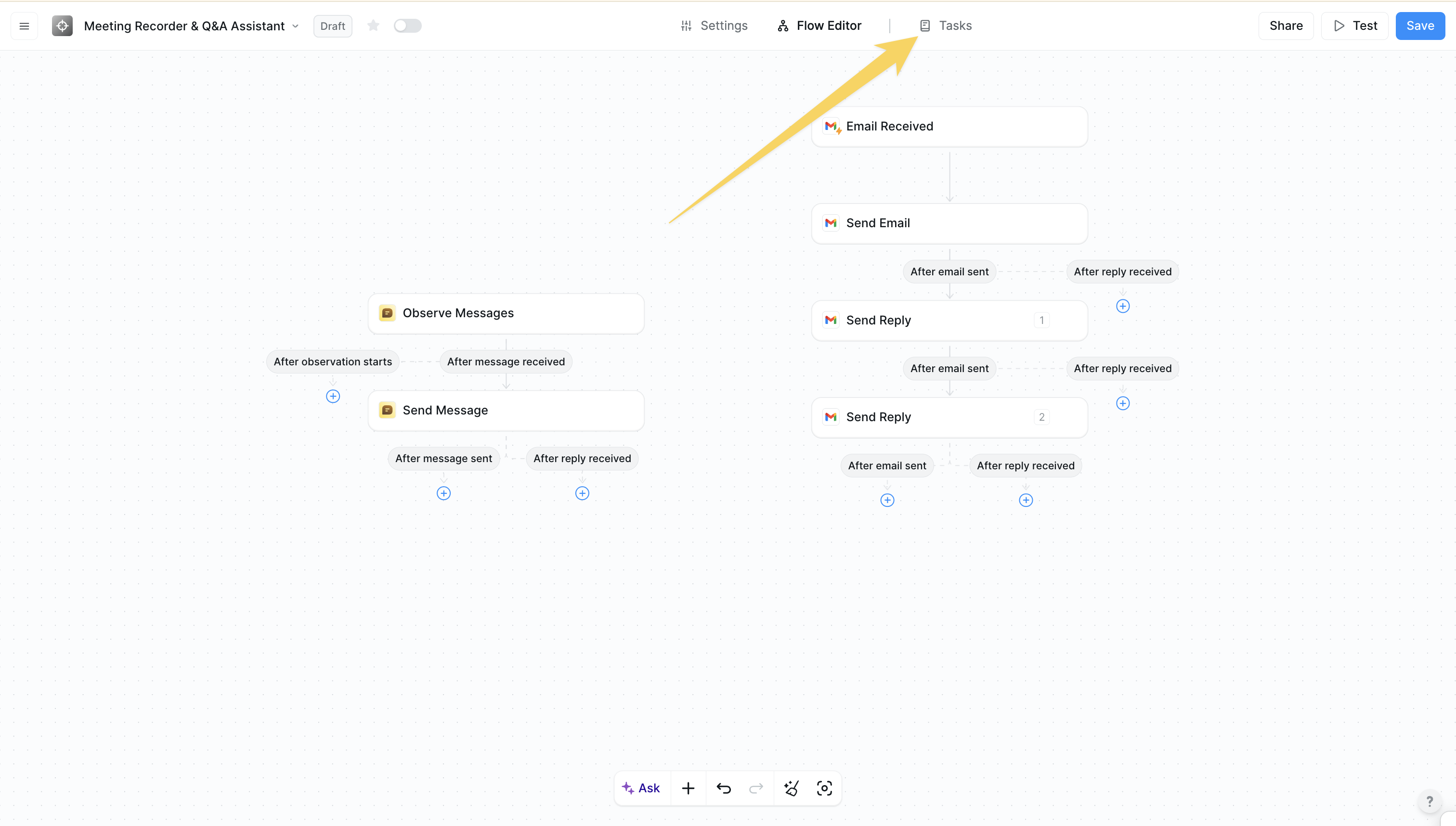The height and width of the screenshot is (826, 1456).
Task: Click the fit-to-view focus icon
Action: (824, 788)
